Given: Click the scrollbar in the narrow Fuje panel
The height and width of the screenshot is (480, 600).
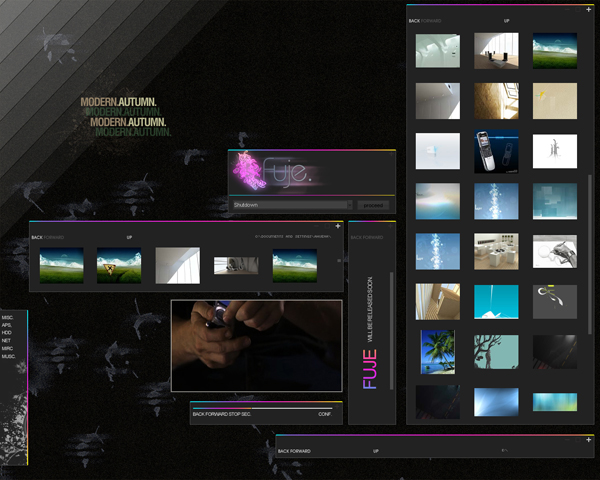Looking at the screenshot, I should coord(391,331).
